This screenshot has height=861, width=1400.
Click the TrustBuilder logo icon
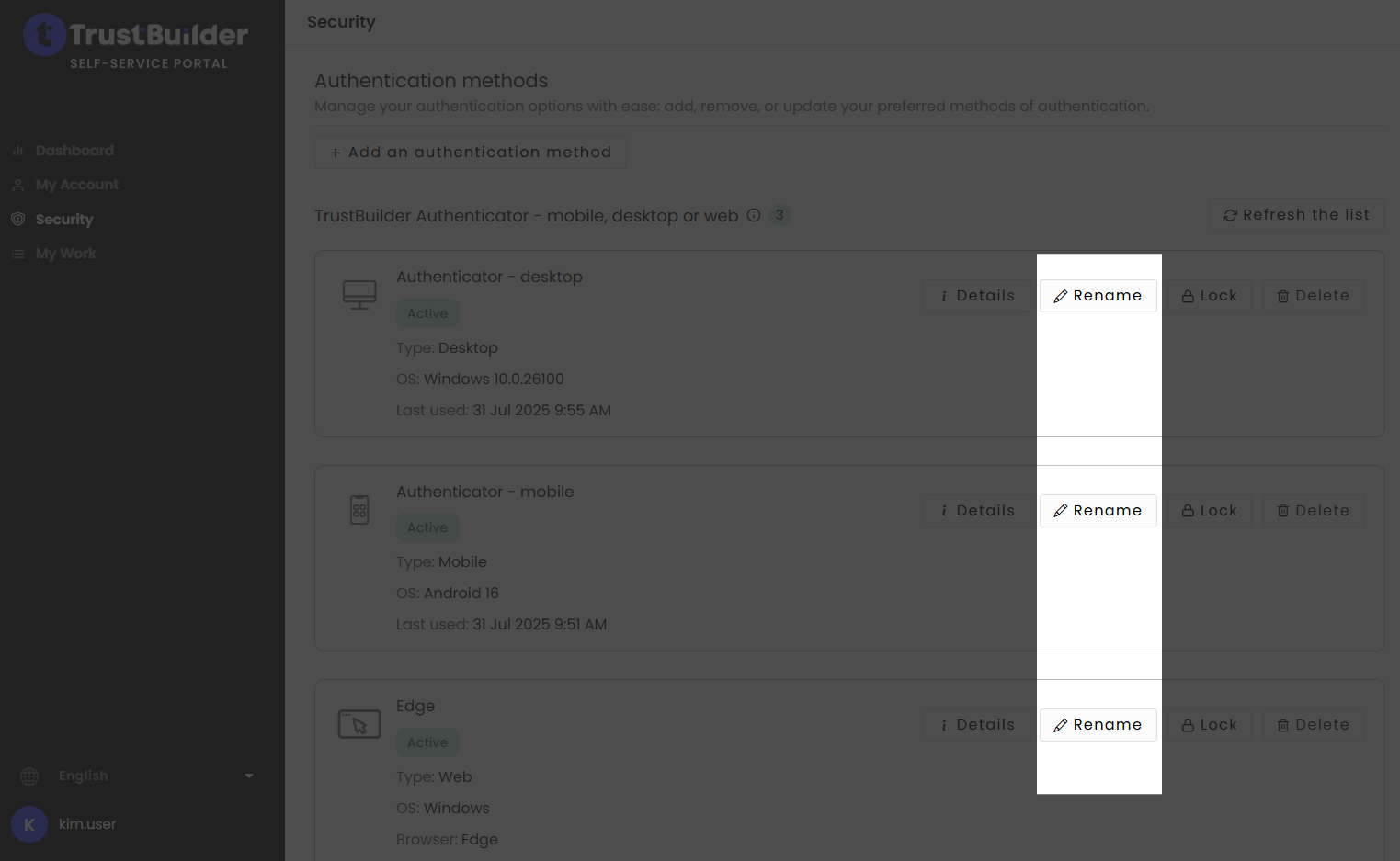click(x=43, y=35)
